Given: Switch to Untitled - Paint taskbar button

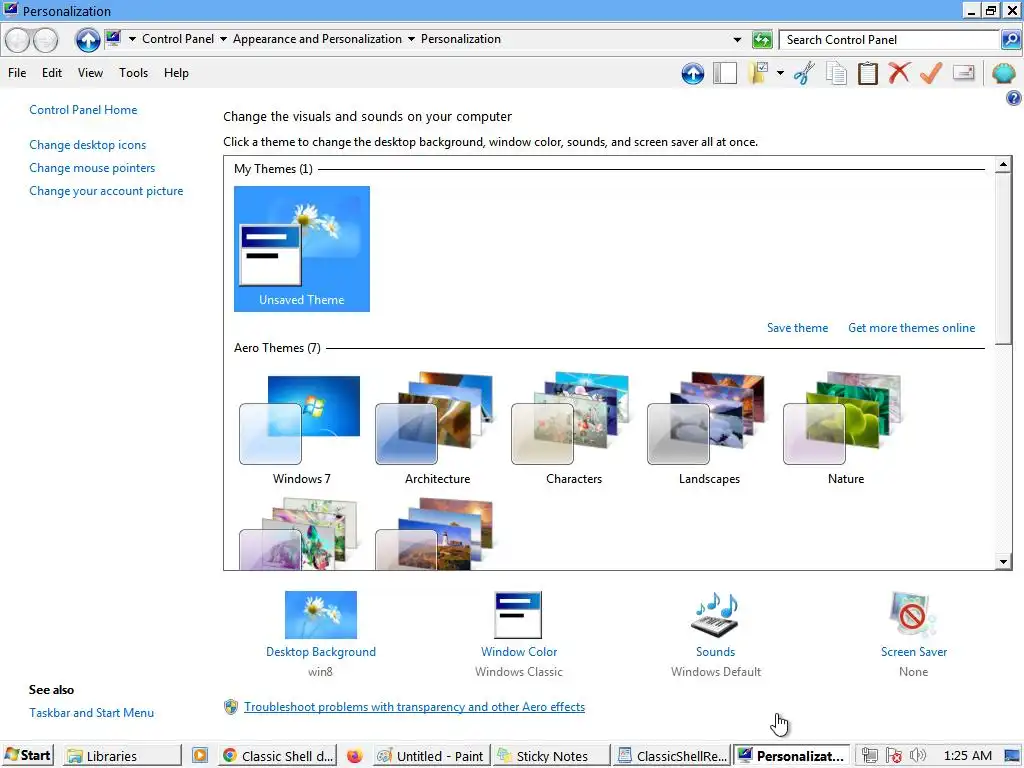Looking at the screenshot, I should (432, 756).
